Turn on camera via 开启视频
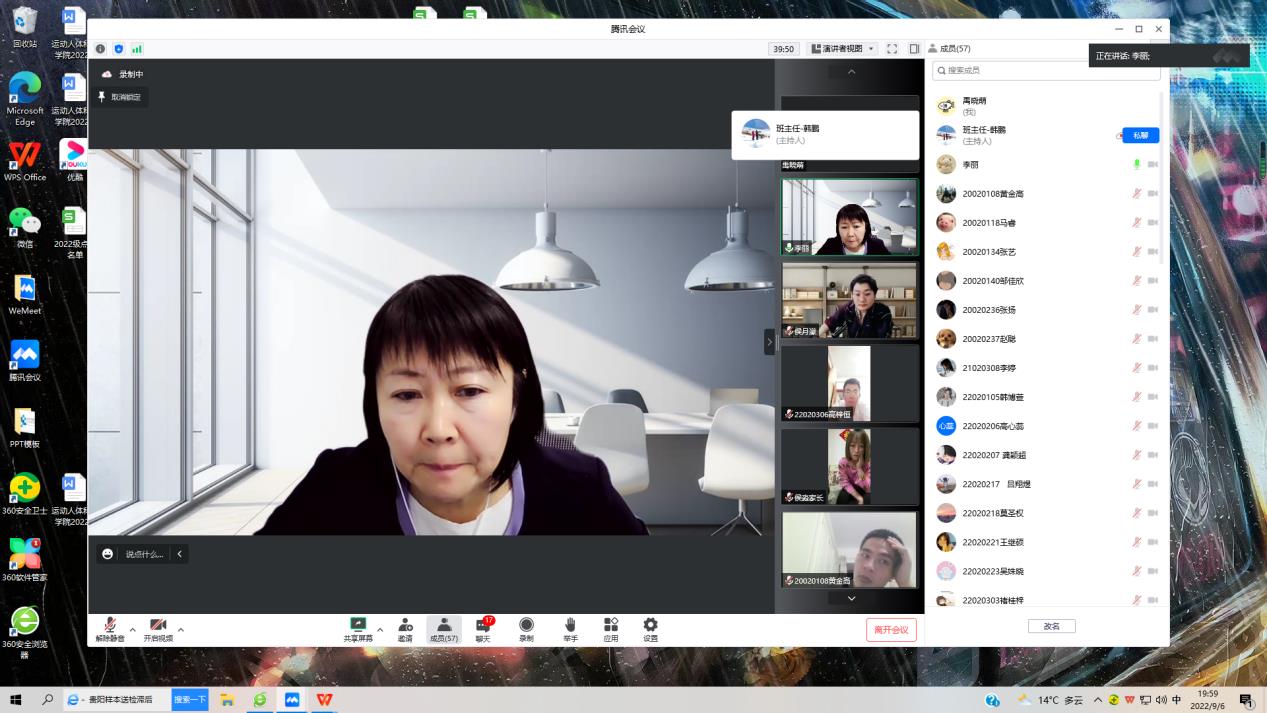The height and width of the screenshot is (713, 1267). click(158, 629)
